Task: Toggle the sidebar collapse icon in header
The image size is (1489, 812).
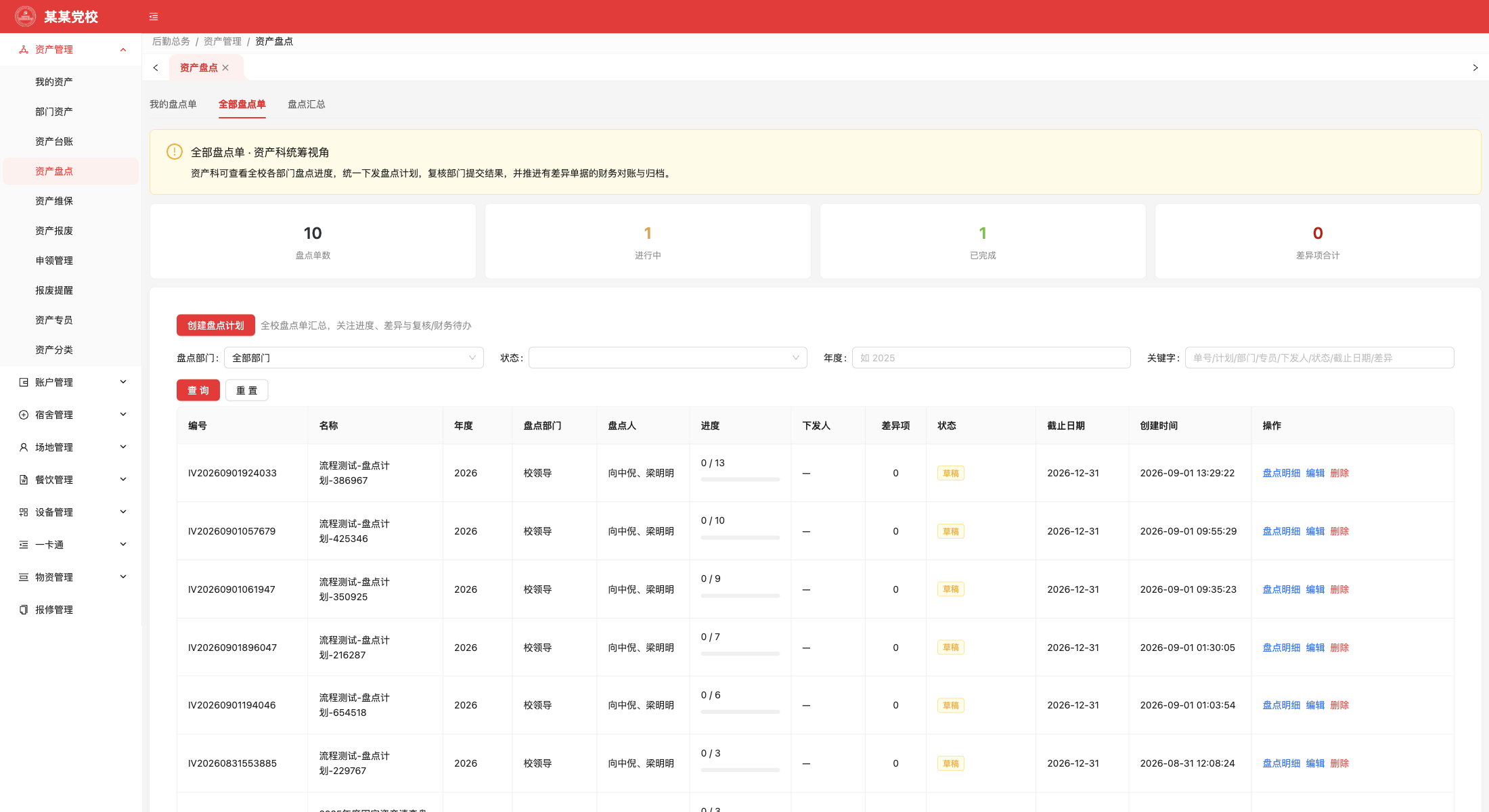Action: (x=154, y=17)
